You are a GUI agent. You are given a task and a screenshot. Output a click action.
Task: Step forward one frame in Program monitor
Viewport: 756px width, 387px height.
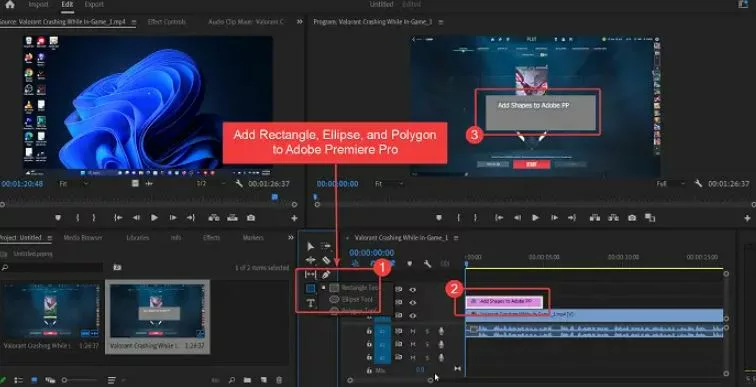pos(554,218)
